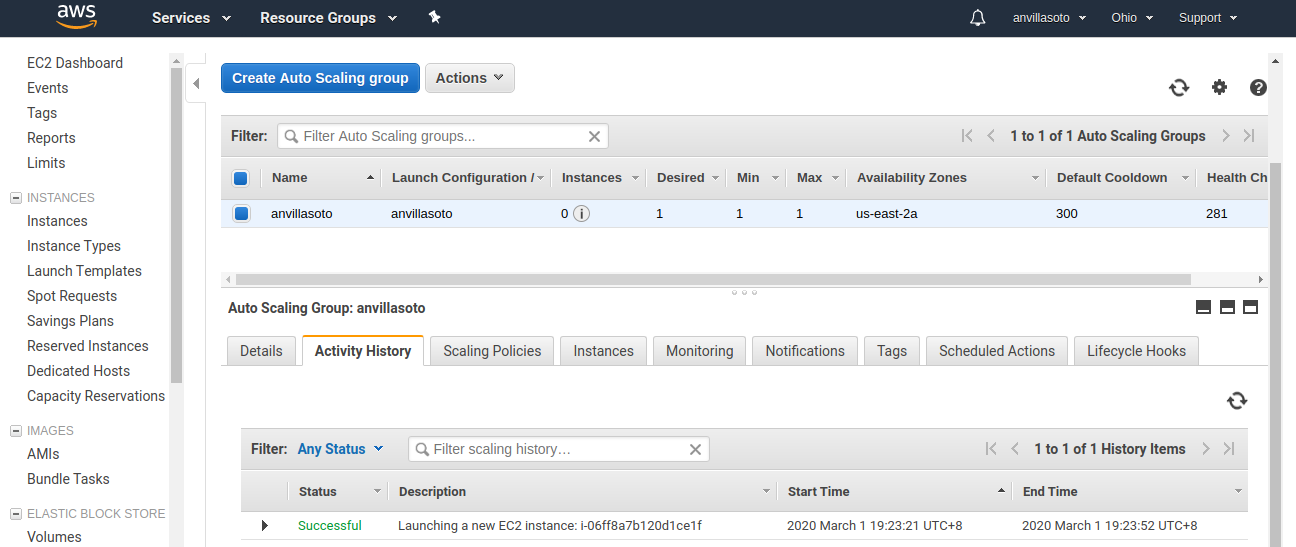This screenshot has height=547, width=1296.
Task: Refresh the Auto Scaling groups list
Action: 1179,87
